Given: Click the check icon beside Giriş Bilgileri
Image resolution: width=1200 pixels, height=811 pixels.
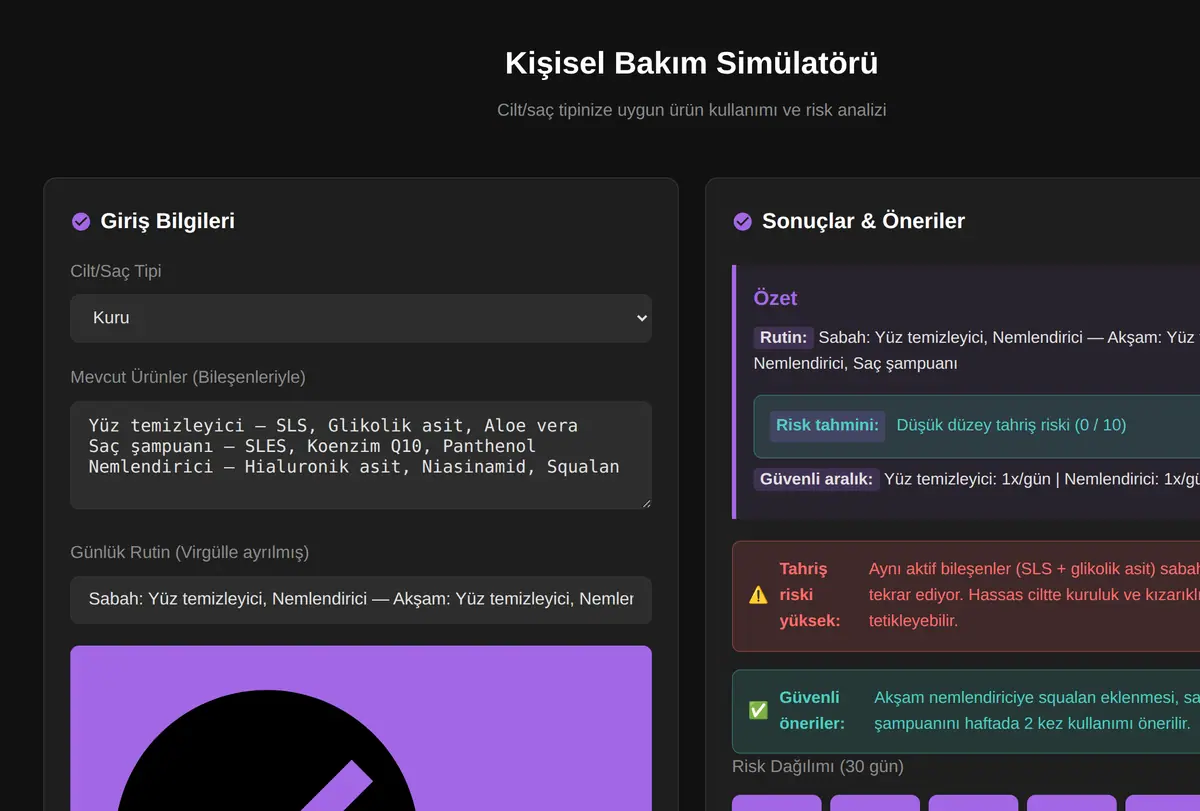Looking at the screenshot, I should (81, 221).
